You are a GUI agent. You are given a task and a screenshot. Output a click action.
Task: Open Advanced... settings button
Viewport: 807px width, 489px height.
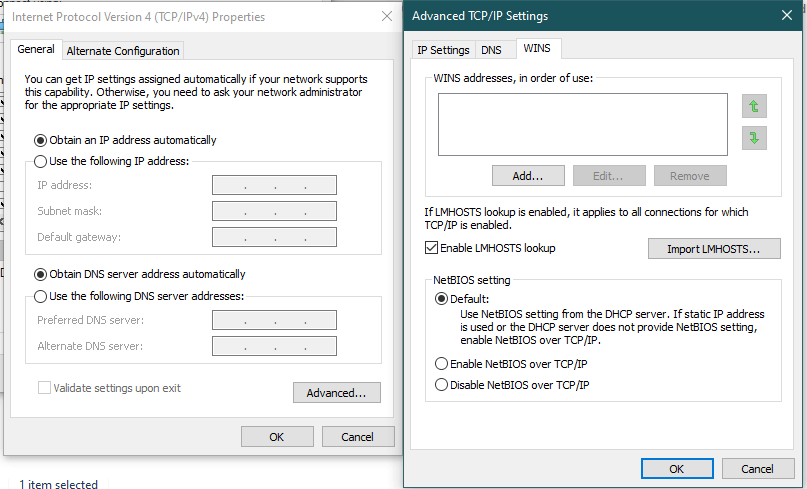[x=337, y=393]
